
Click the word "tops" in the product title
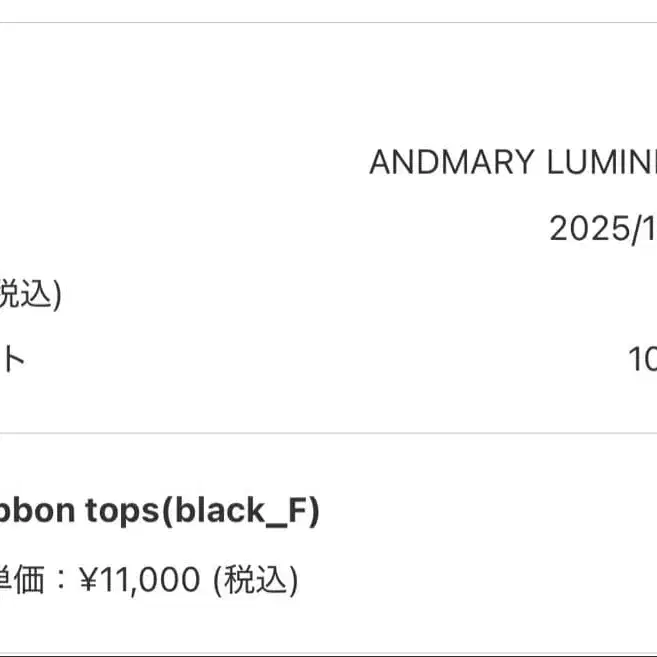point(121,512)
